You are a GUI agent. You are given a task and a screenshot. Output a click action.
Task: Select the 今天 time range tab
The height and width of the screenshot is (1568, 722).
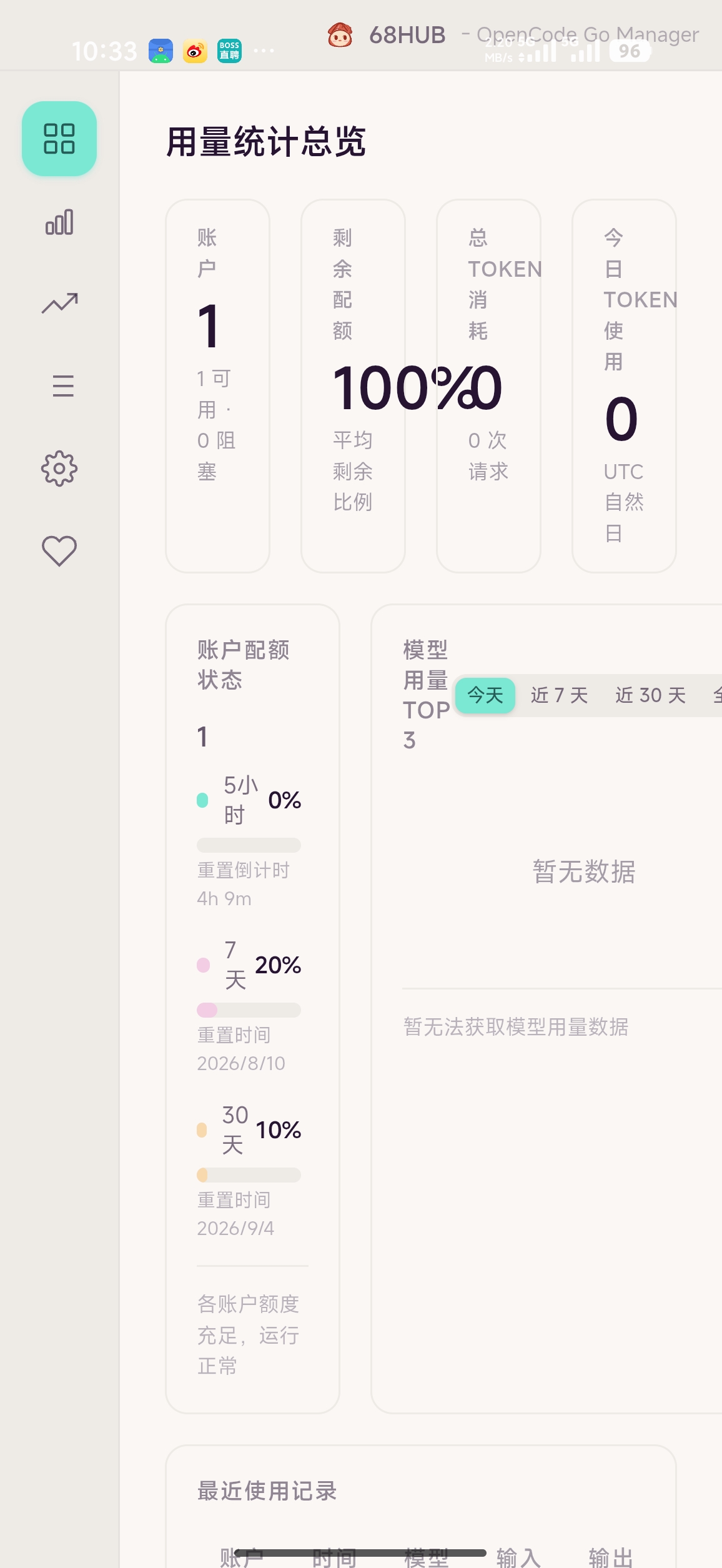[485, 695]
